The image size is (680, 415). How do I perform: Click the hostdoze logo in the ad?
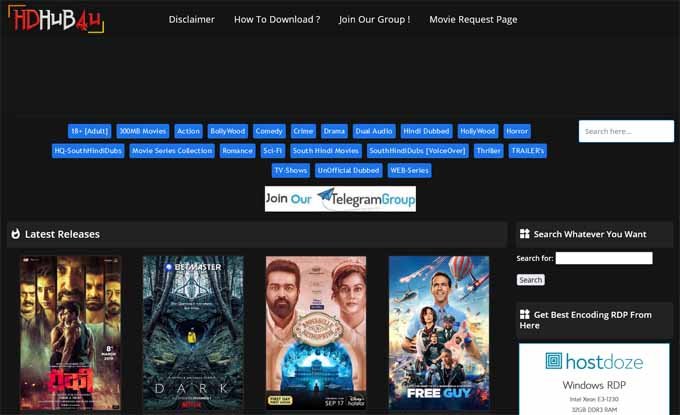(594, 361)
